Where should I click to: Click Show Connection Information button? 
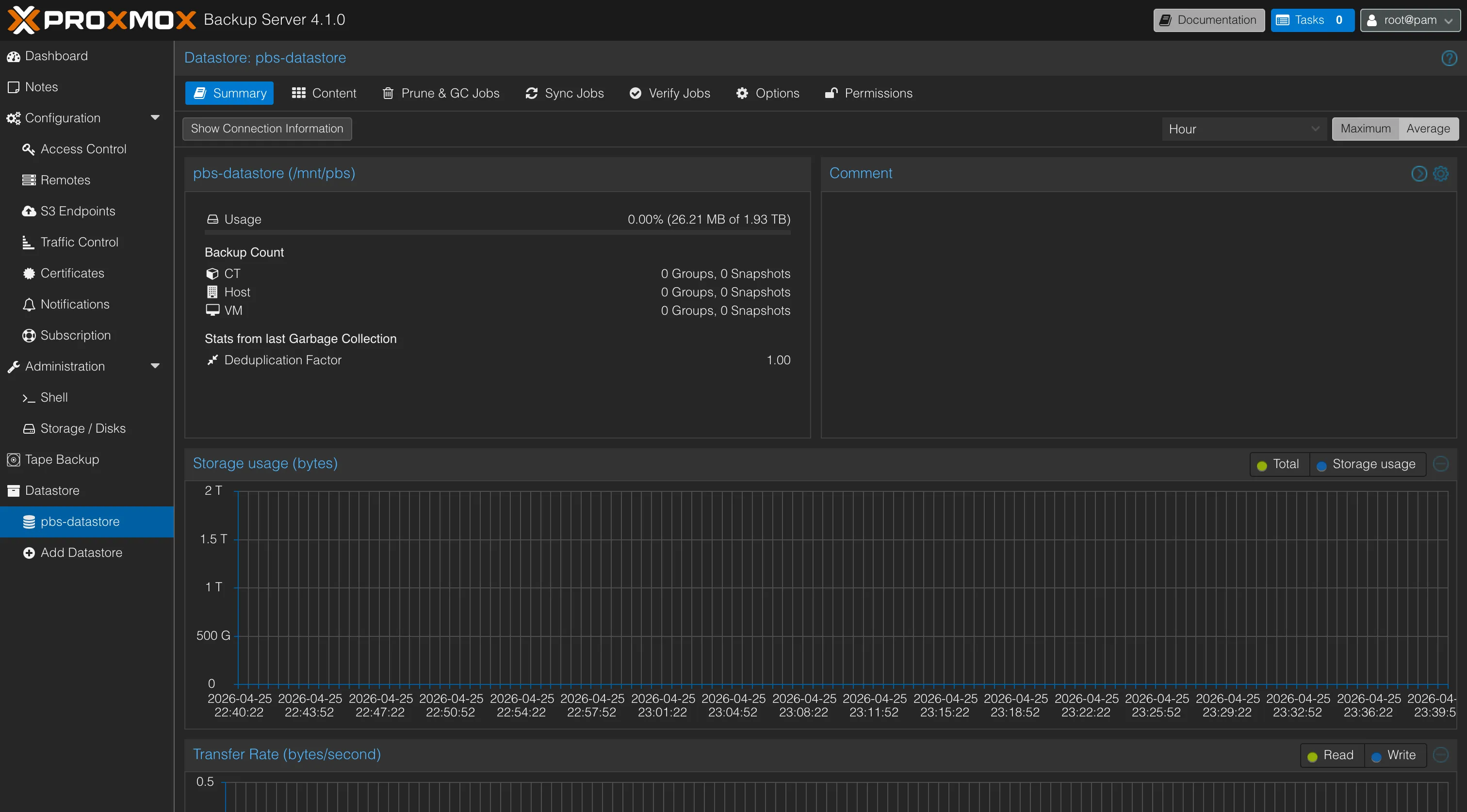(x=267, y=129)
